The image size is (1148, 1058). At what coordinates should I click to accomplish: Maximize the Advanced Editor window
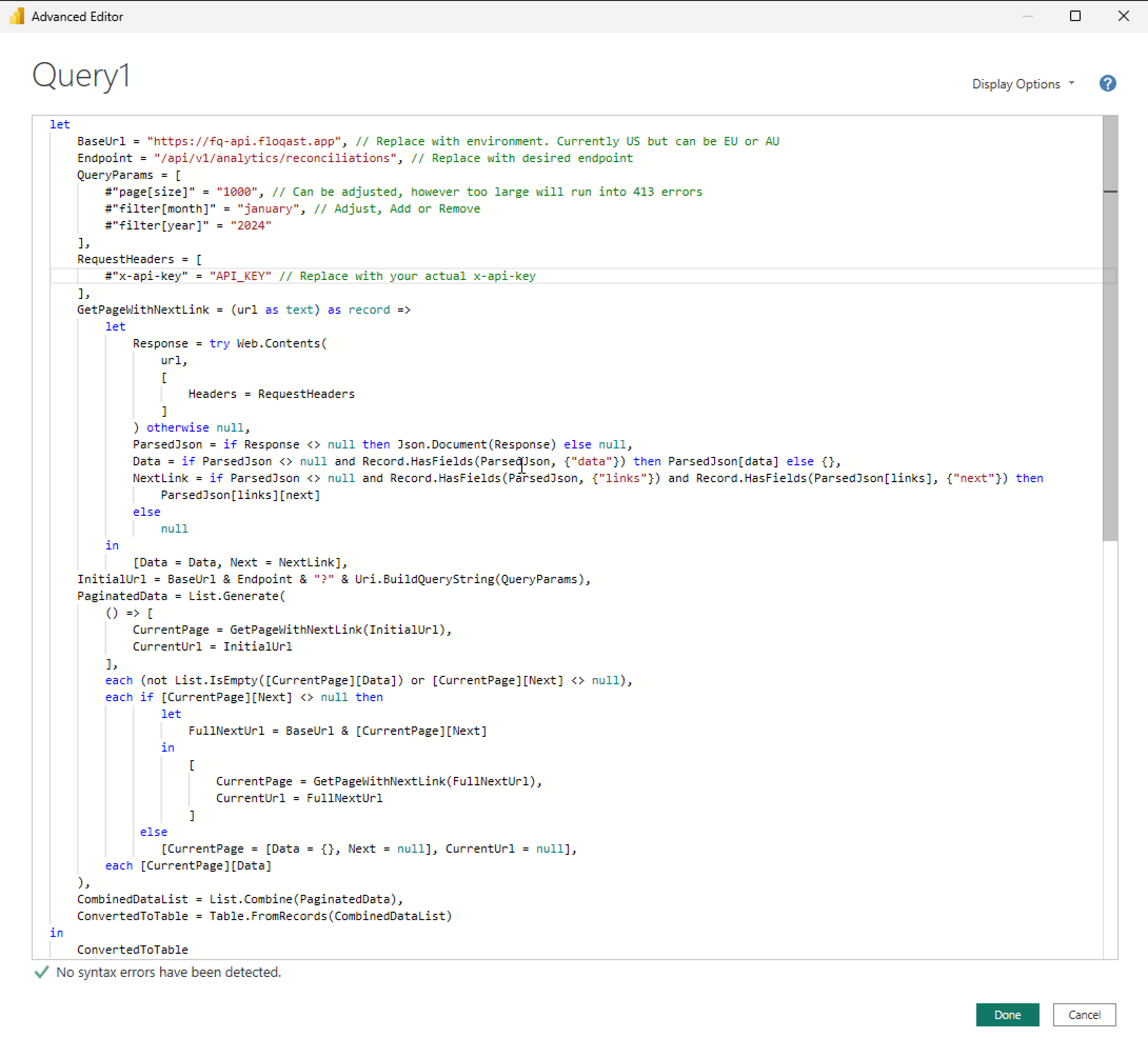click(1075, 16)
